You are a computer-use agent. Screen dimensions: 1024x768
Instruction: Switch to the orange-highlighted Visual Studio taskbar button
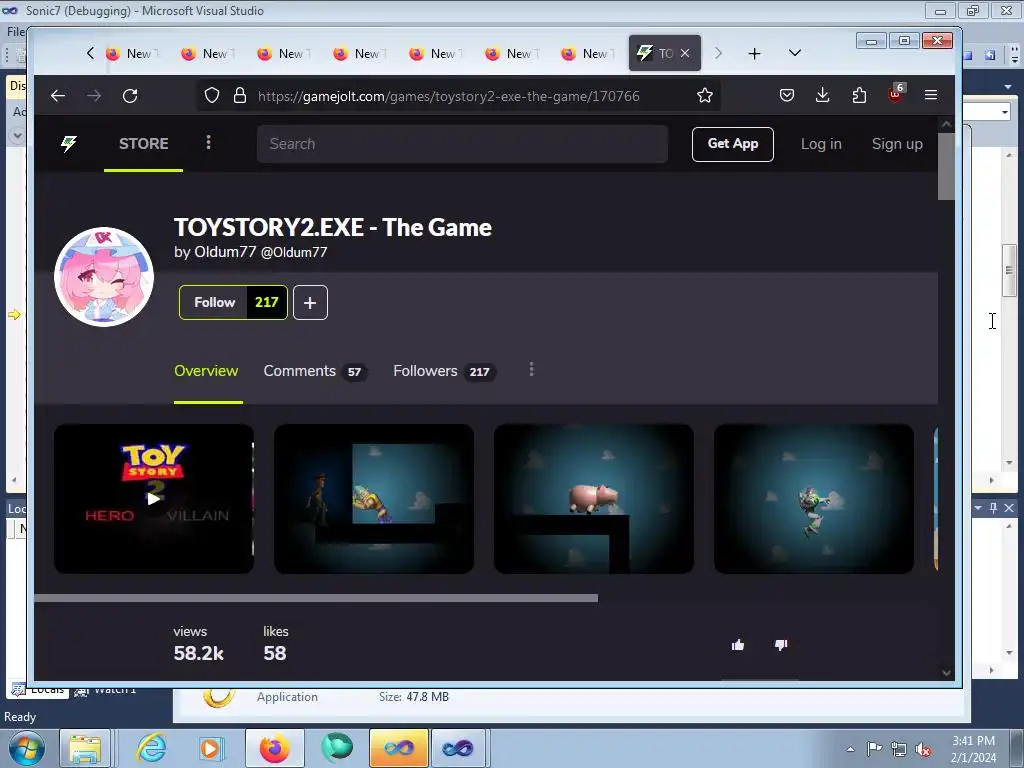coord(399,748)
